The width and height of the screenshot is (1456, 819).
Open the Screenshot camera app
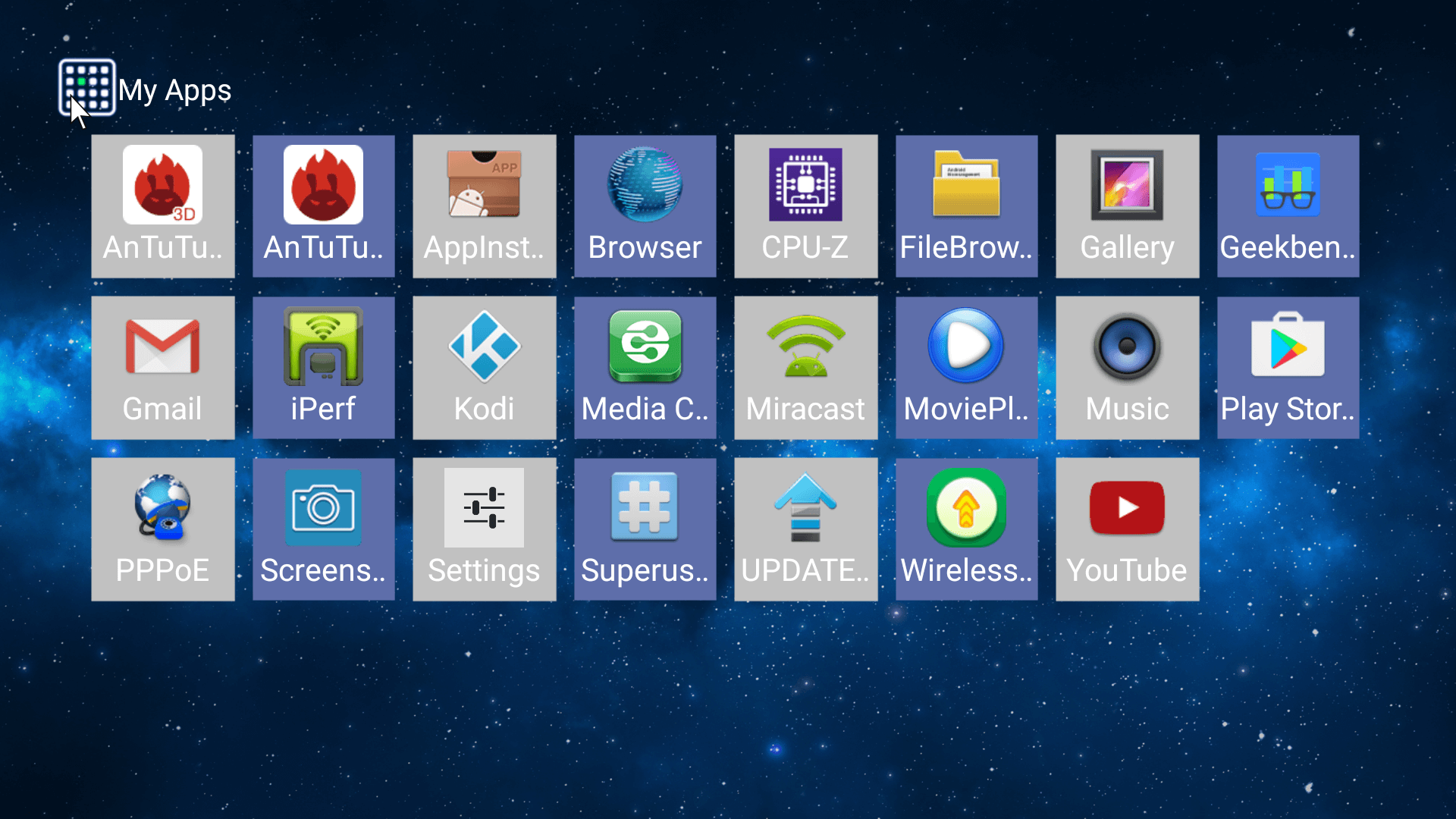point(323,529)
